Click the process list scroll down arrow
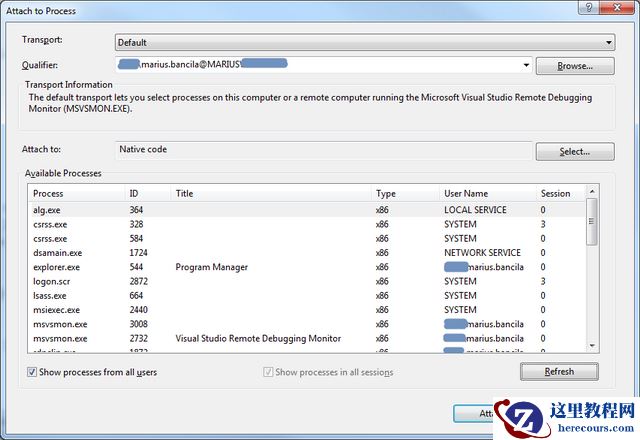The image size is (640, 440). [592, 346]
